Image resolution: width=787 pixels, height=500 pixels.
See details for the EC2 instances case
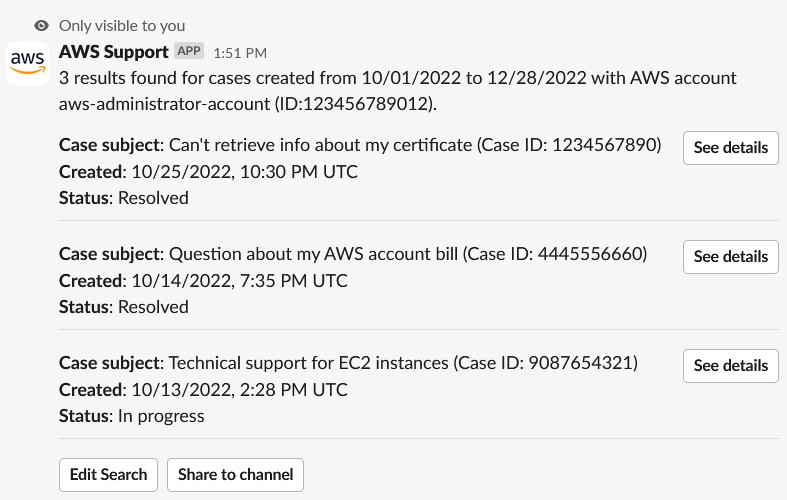pos(730,365)
